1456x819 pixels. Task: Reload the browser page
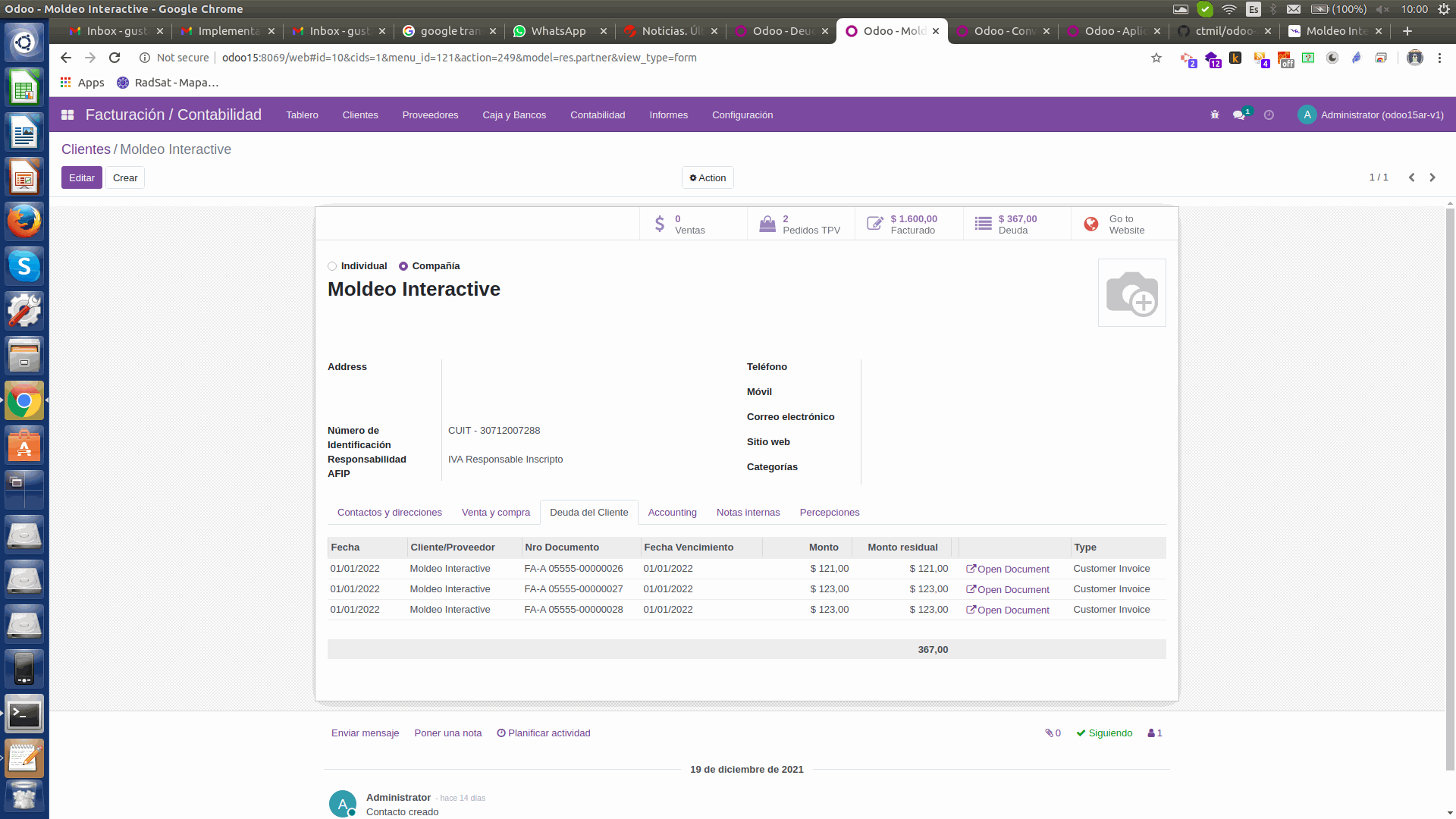(x=115, y=58)
